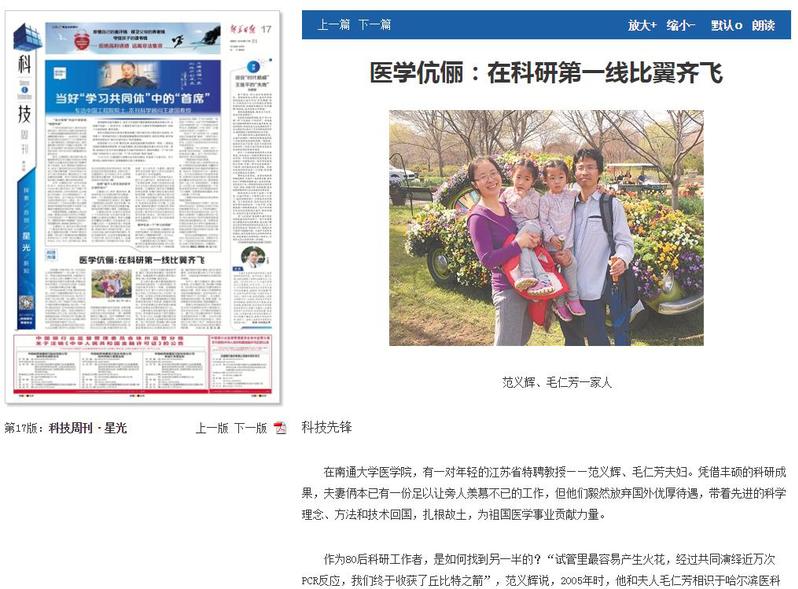Open the portrait column in the right column of the newspaper page
This screenshot has height=589, width=798.
[x=252, y=257]
